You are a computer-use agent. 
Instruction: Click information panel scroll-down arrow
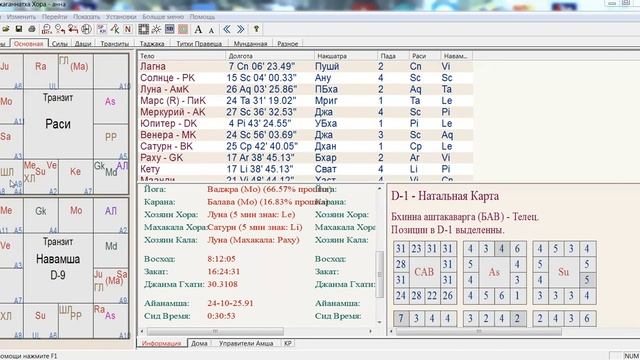380,323
